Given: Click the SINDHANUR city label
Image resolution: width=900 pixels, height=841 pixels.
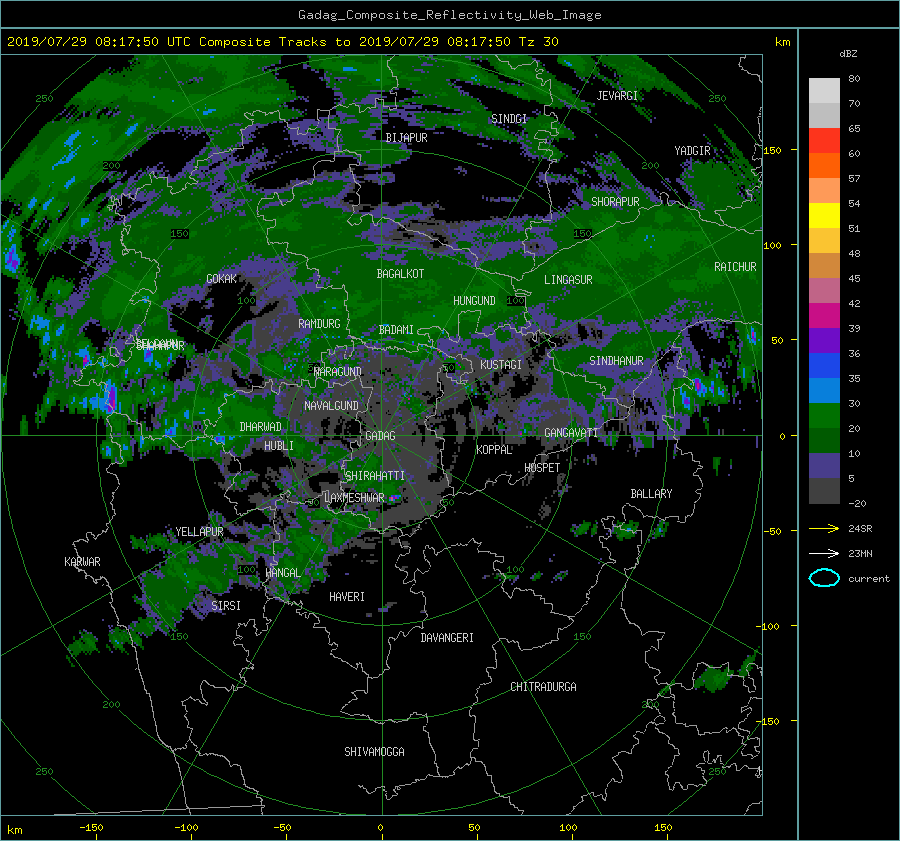Looking at the screenshot, I should point(616,361).
